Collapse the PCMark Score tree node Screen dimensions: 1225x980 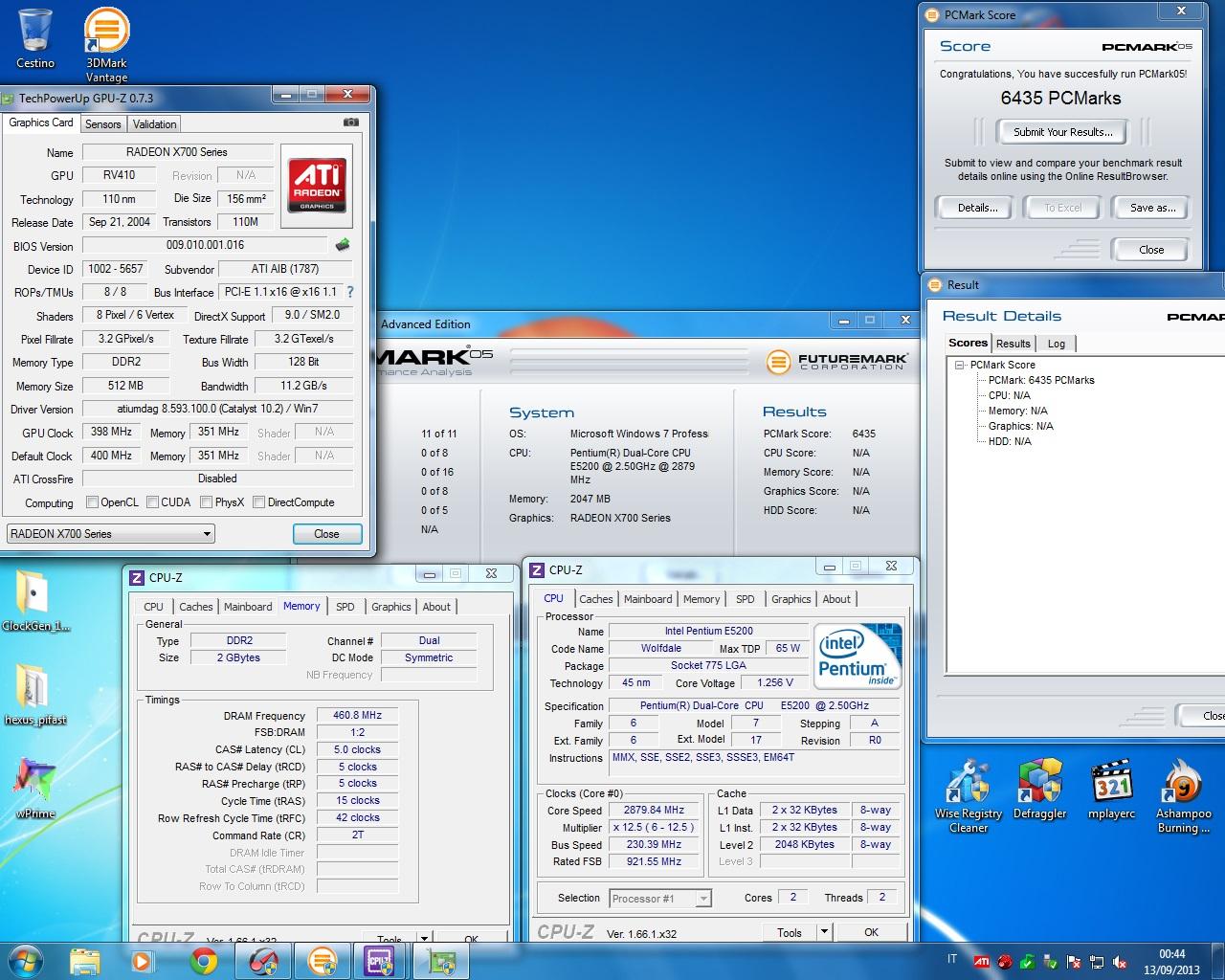(959, 365)
